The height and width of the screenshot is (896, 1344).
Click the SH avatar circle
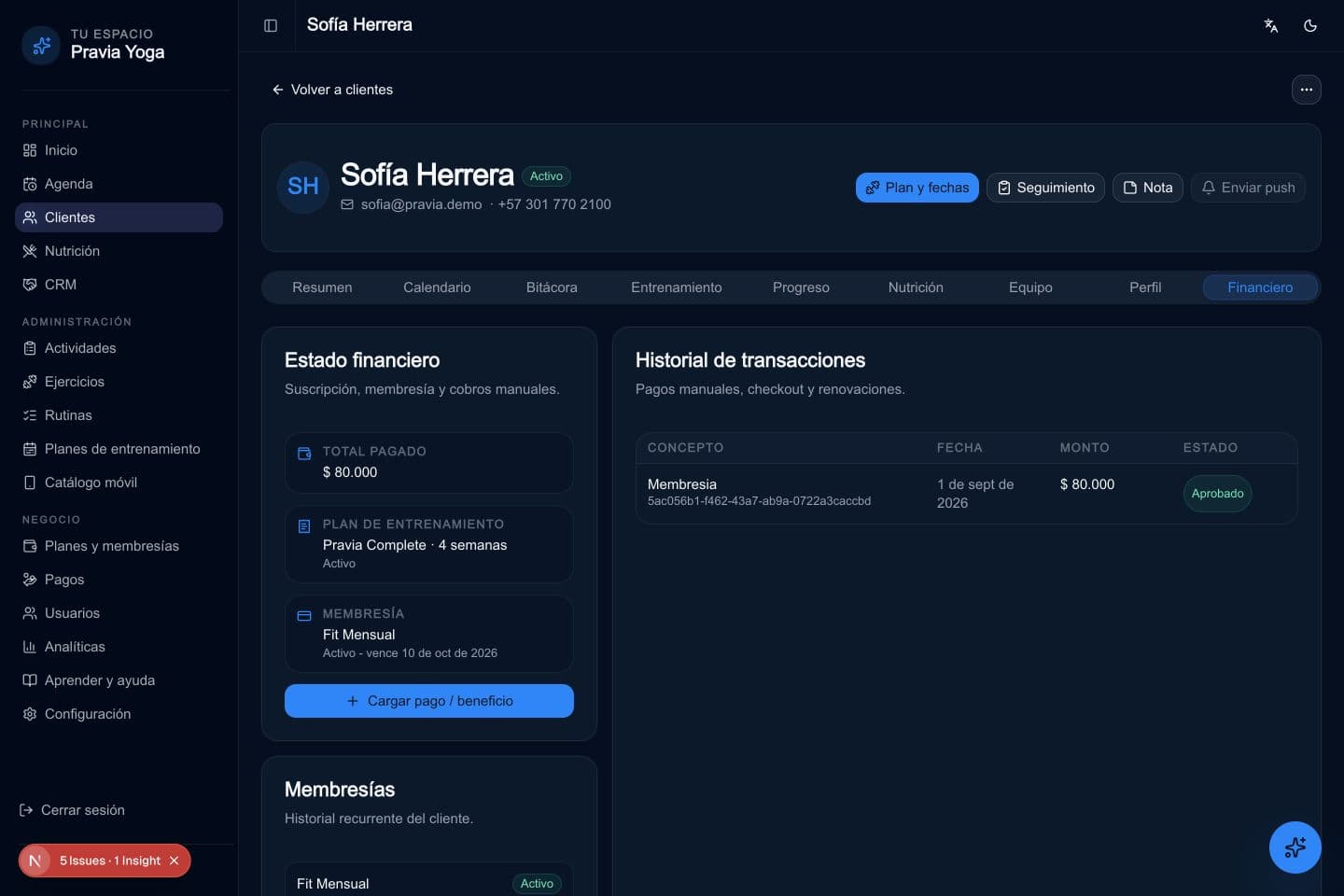point(303,187)
